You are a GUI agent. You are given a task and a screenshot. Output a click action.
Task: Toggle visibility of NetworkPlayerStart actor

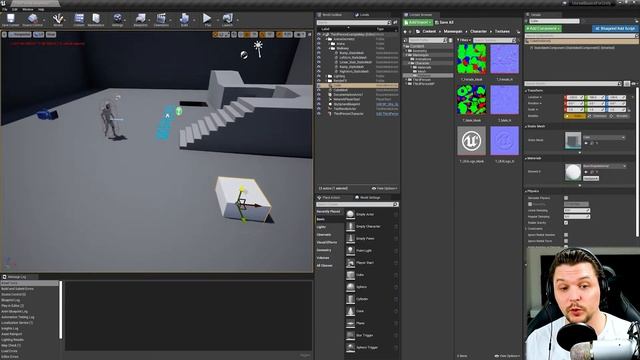click(319, 99)
